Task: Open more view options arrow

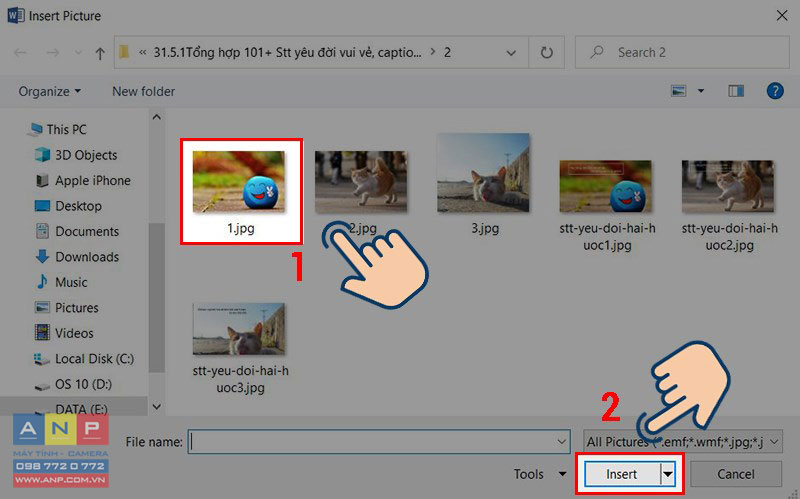Action: pos(701,91)
